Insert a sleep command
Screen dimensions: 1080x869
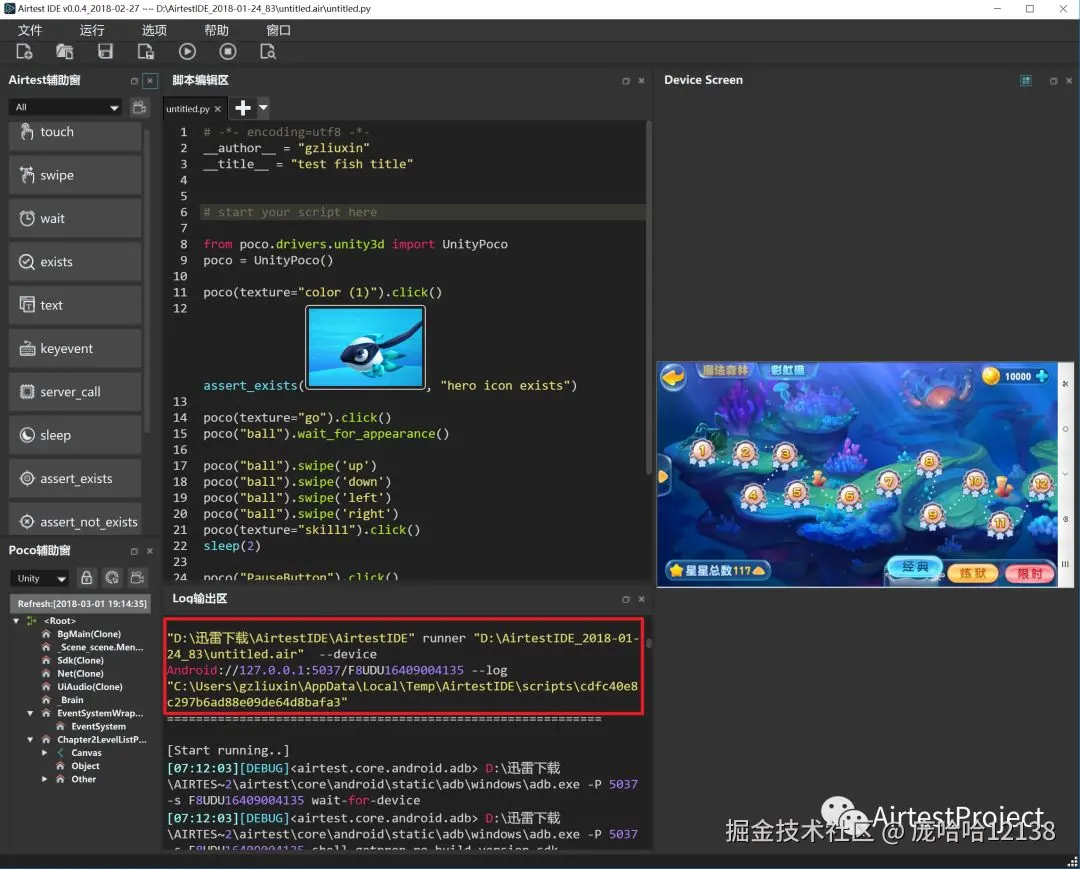click(x=75, y=436)
